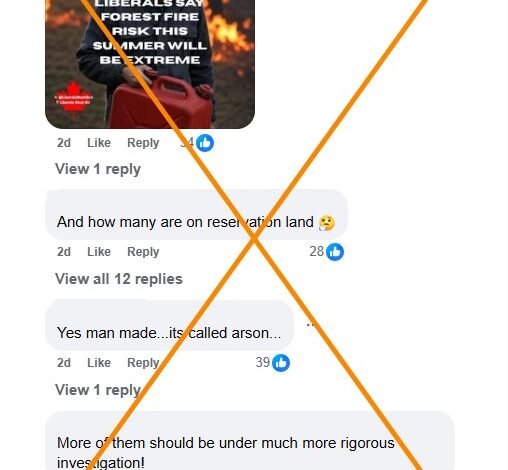
Task: Expand View 1 reply under image comment
Action: (98, 169)
